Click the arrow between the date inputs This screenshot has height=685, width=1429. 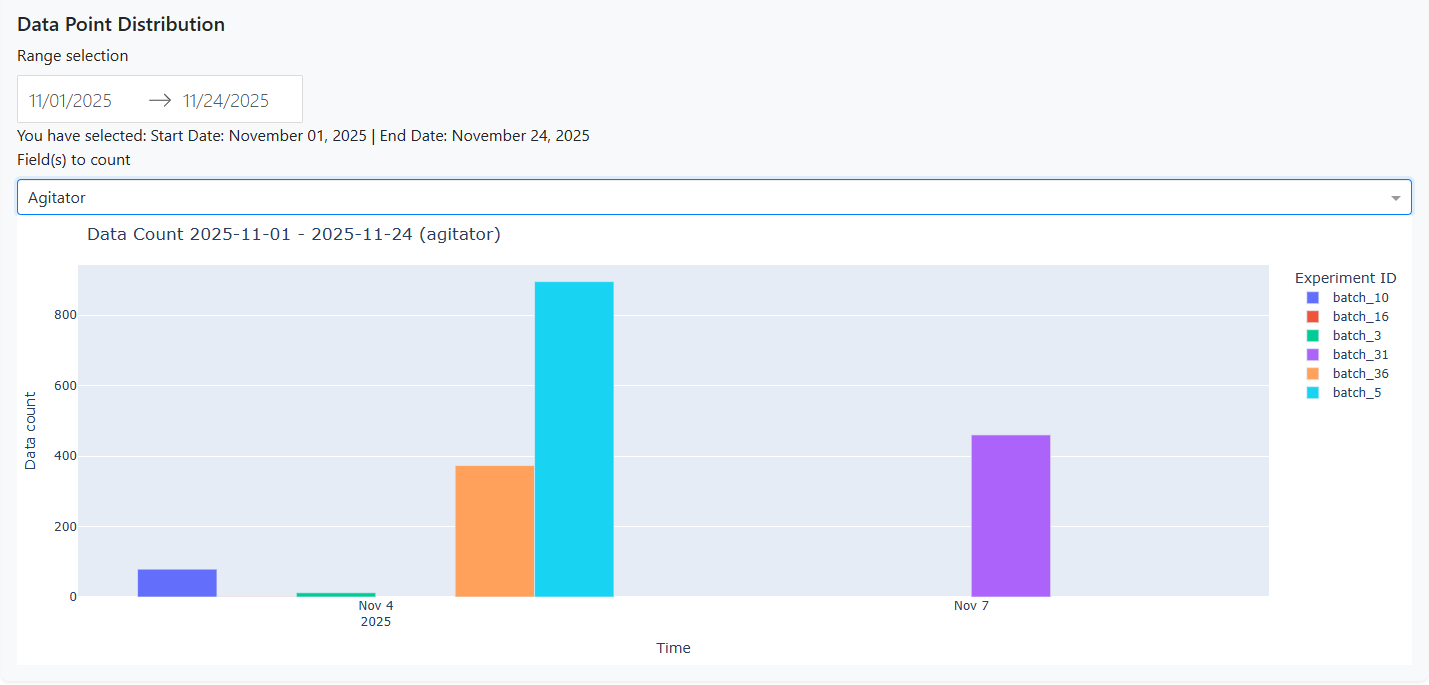point(160,101)
